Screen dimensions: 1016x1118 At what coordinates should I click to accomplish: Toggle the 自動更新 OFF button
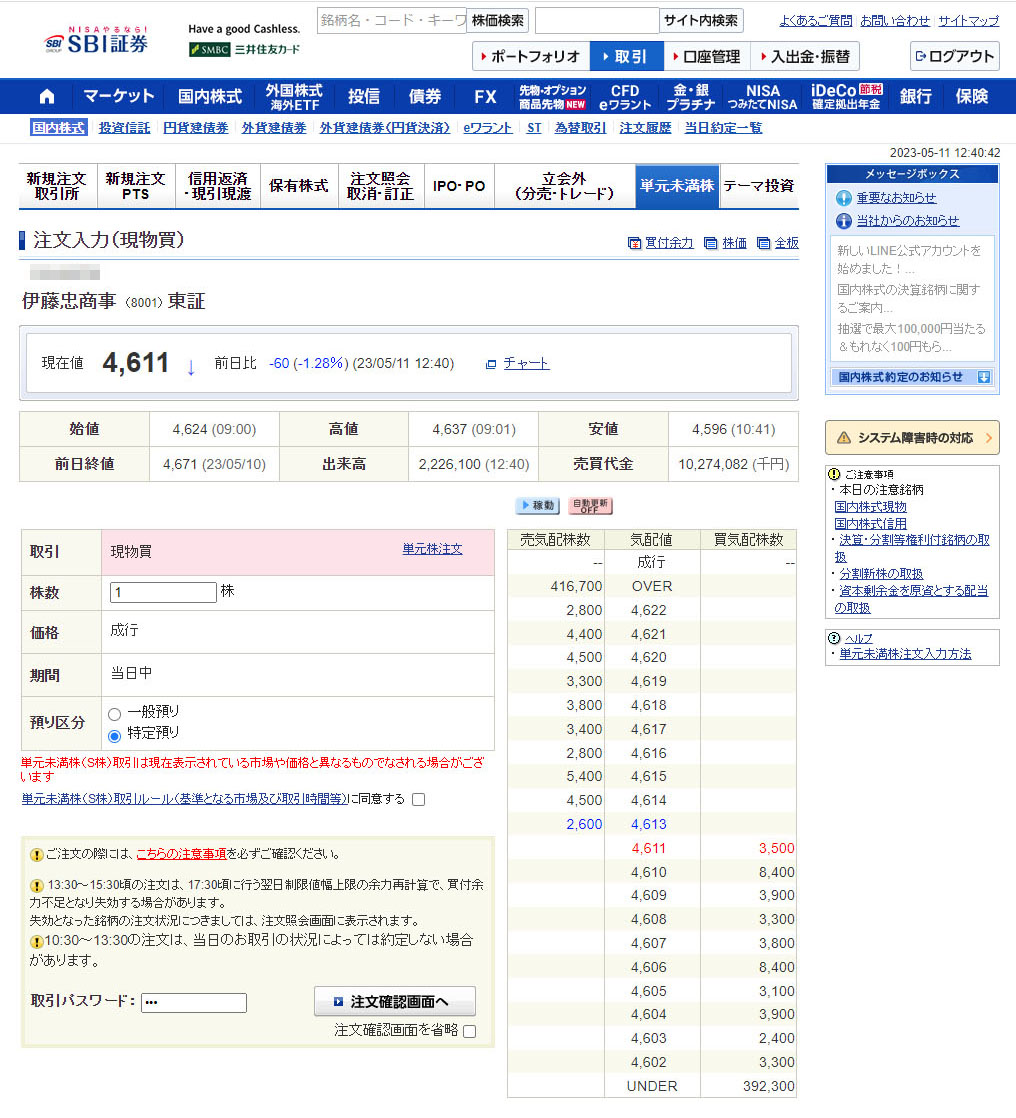[x=590, y=506]
